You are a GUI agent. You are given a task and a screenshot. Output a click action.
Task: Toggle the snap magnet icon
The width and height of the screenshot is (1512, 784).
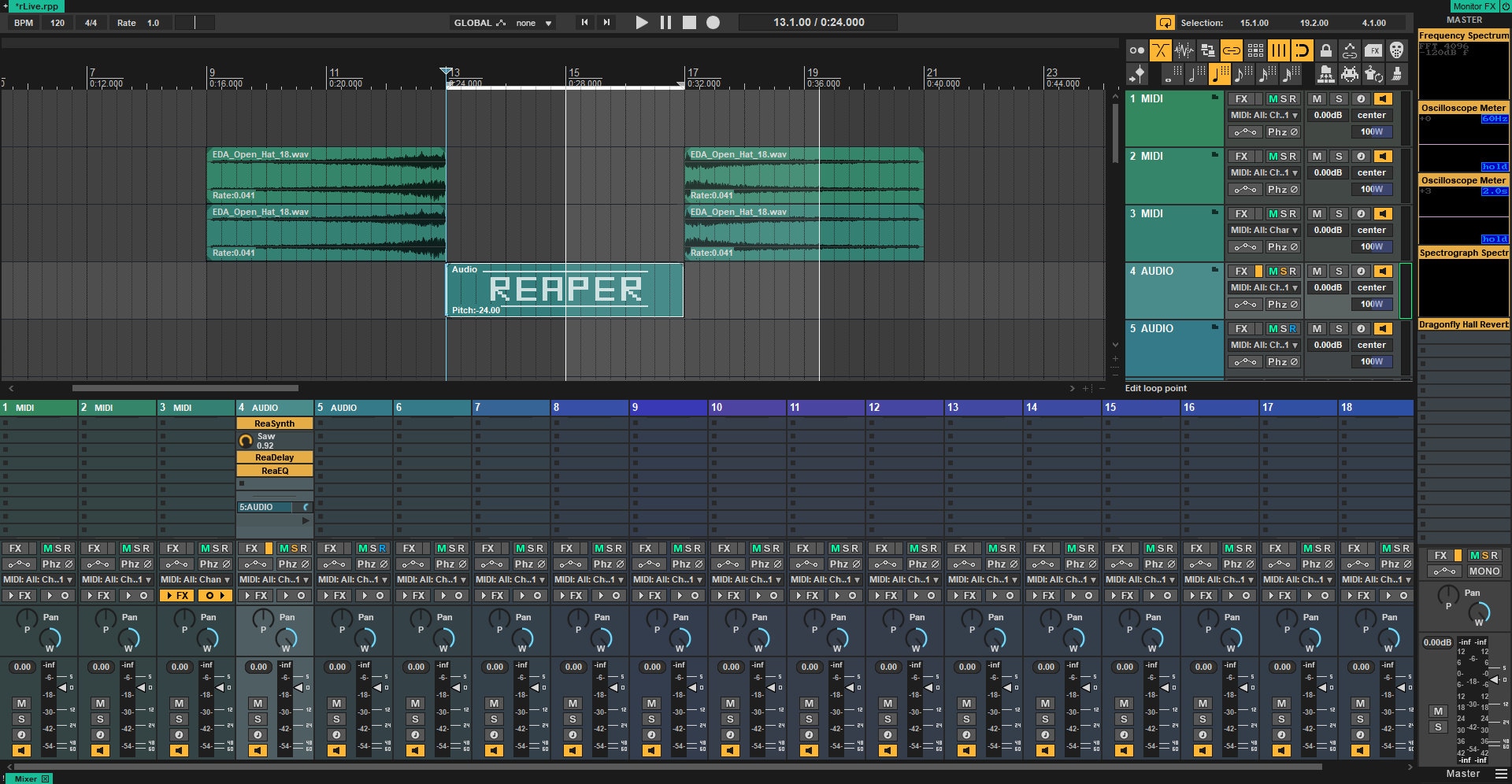pyautogui.click(x=1303, y=50)
